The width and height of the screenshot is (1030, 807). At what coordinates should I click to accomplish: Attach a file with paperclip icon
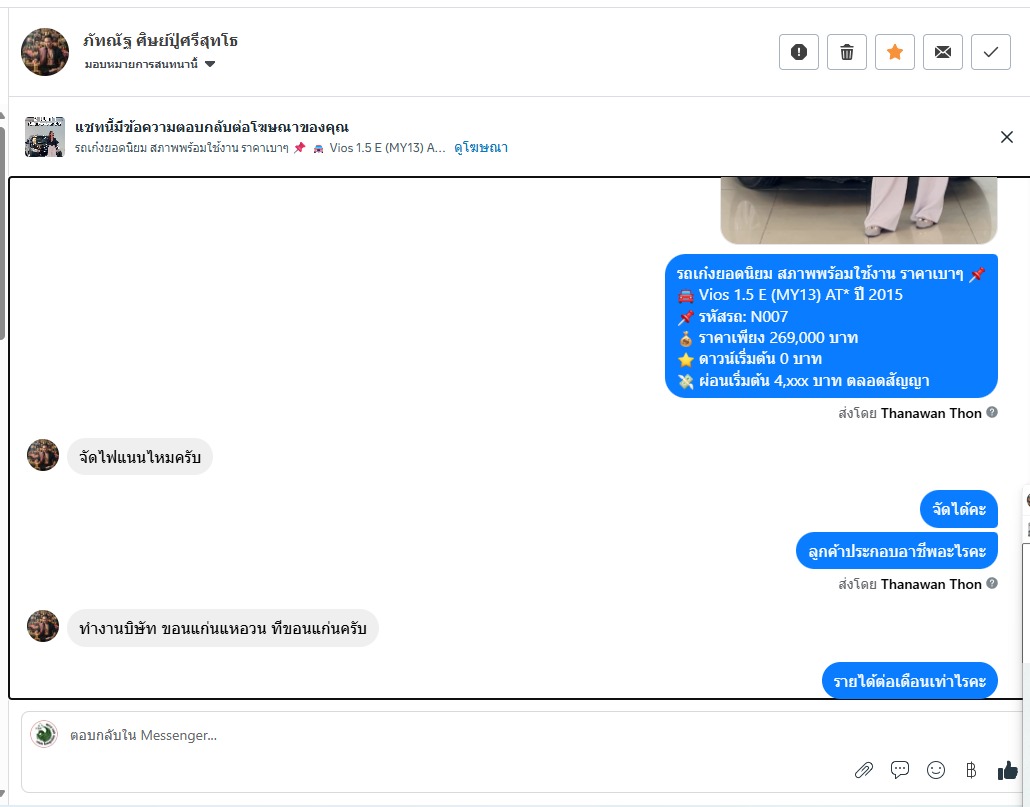(x=864, y=770)
